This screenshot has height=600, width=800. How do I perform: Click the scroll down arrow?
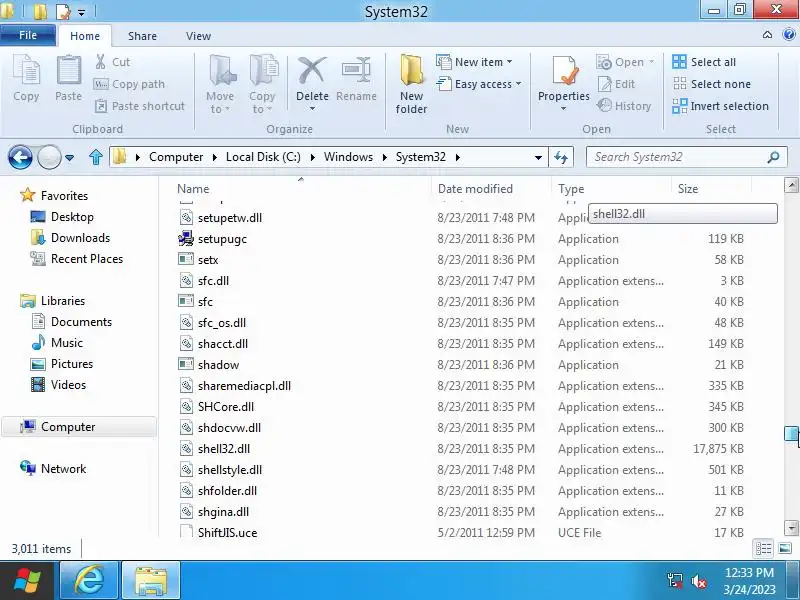click(x=791, y=528)
